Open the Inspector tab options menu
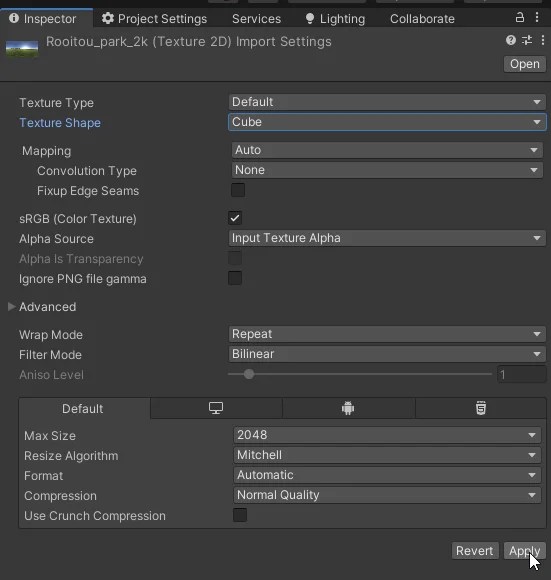Viewport: 551px width, 580px height. click(537, 17)
